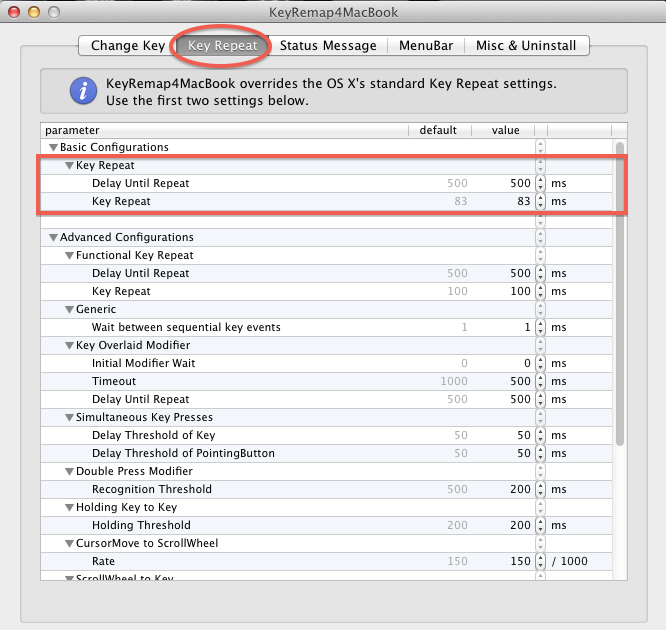Click stepper for Functional Key Repeat 100 ms
The height and width of the screenshot is (630, 666).
point(540,291)
